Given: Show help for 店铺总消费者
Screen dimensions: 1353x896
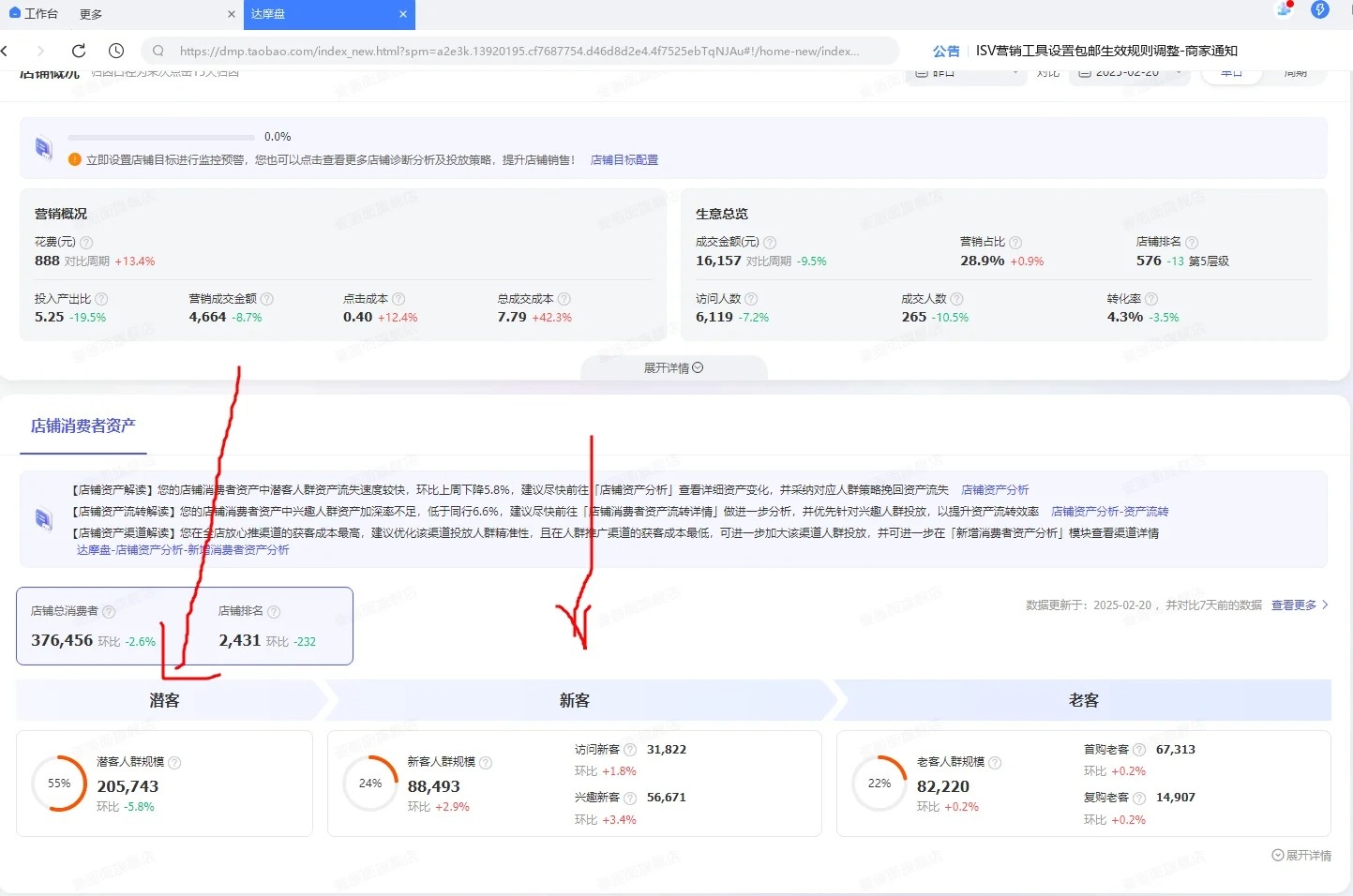Looking at the screenshot, I should click(x=109, y=611).
